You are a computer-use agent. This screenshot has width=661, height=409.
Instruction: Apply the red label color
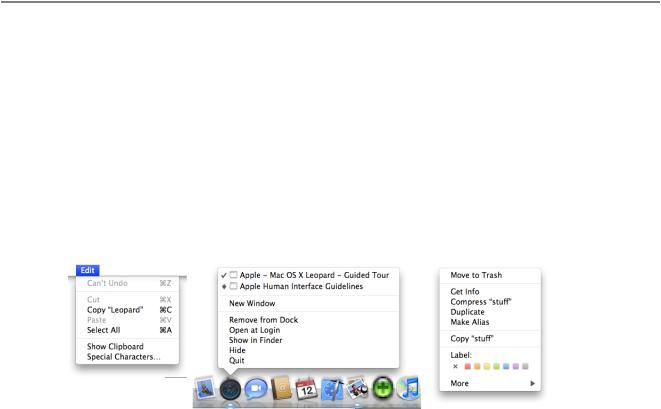(x=468, y=366)
